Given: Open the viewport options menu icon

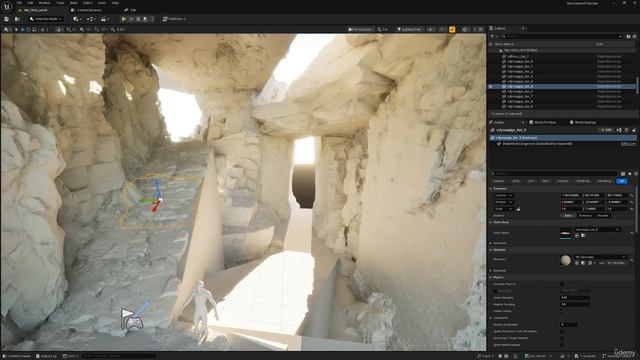Looking at the screenshot, I should tap(6, 29).
